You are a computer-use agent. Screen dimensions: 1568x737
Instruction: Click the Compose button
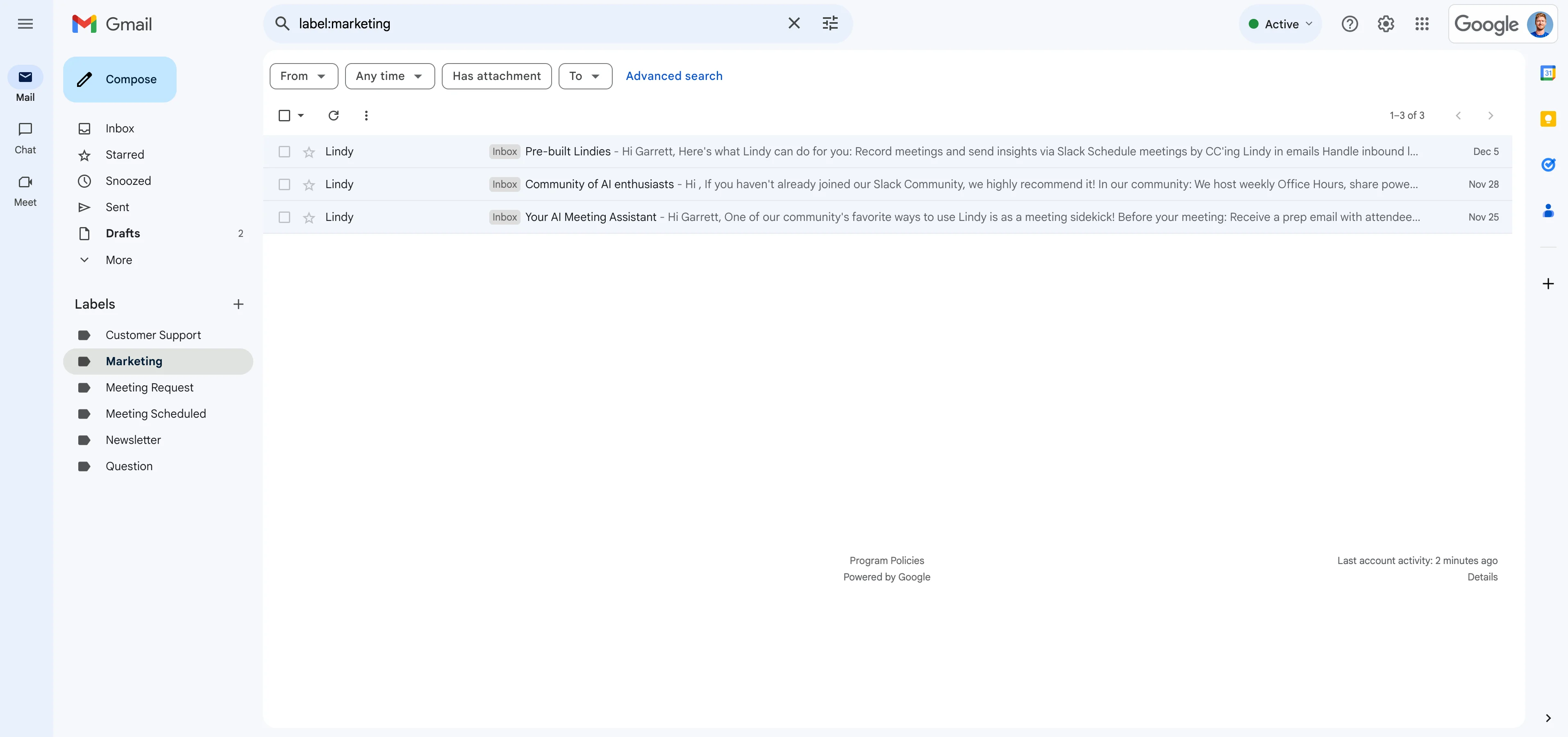tap(120, 79)
